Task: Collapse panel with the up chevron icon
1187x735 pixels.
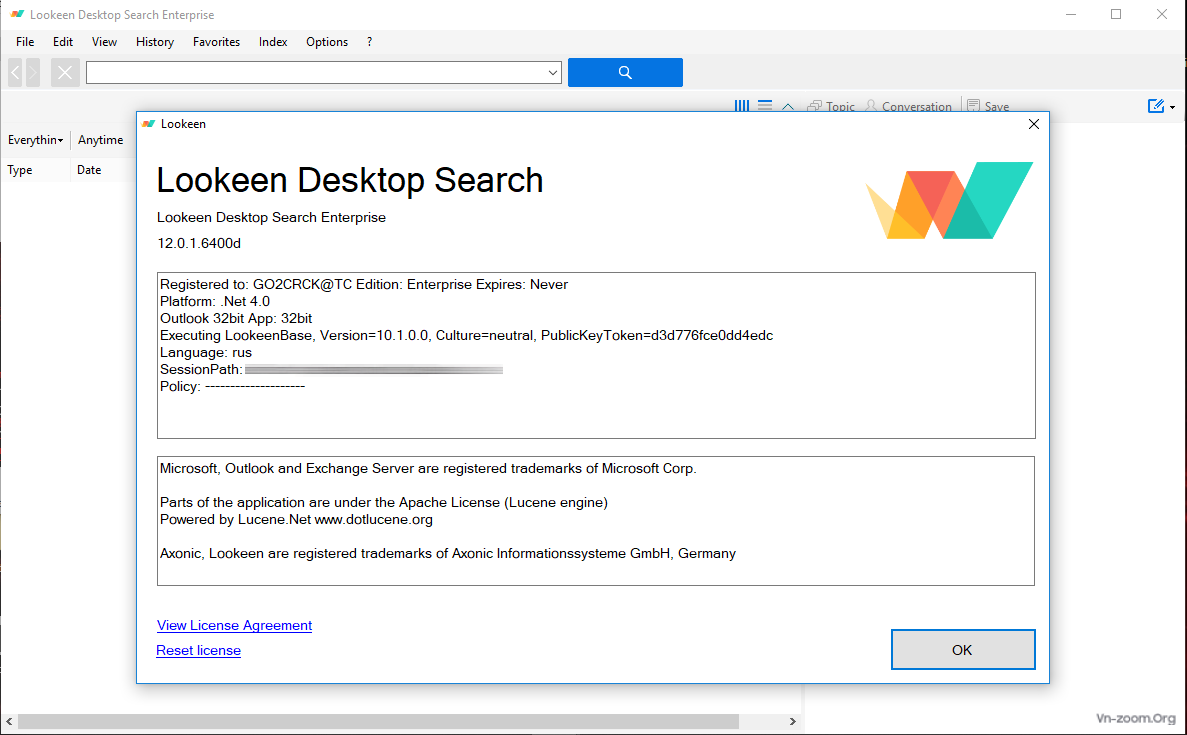Action: click(788, 107)
